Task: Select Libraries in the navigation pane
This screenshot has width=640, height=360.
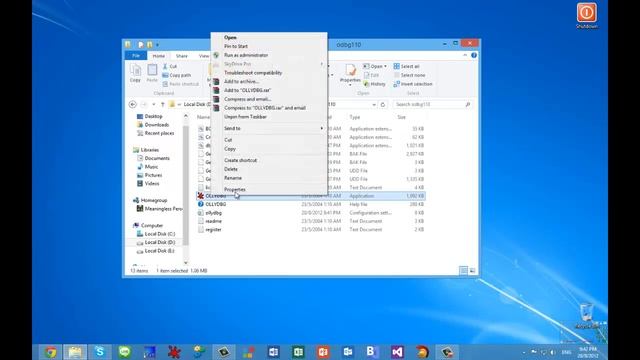Action: [149, 150]
